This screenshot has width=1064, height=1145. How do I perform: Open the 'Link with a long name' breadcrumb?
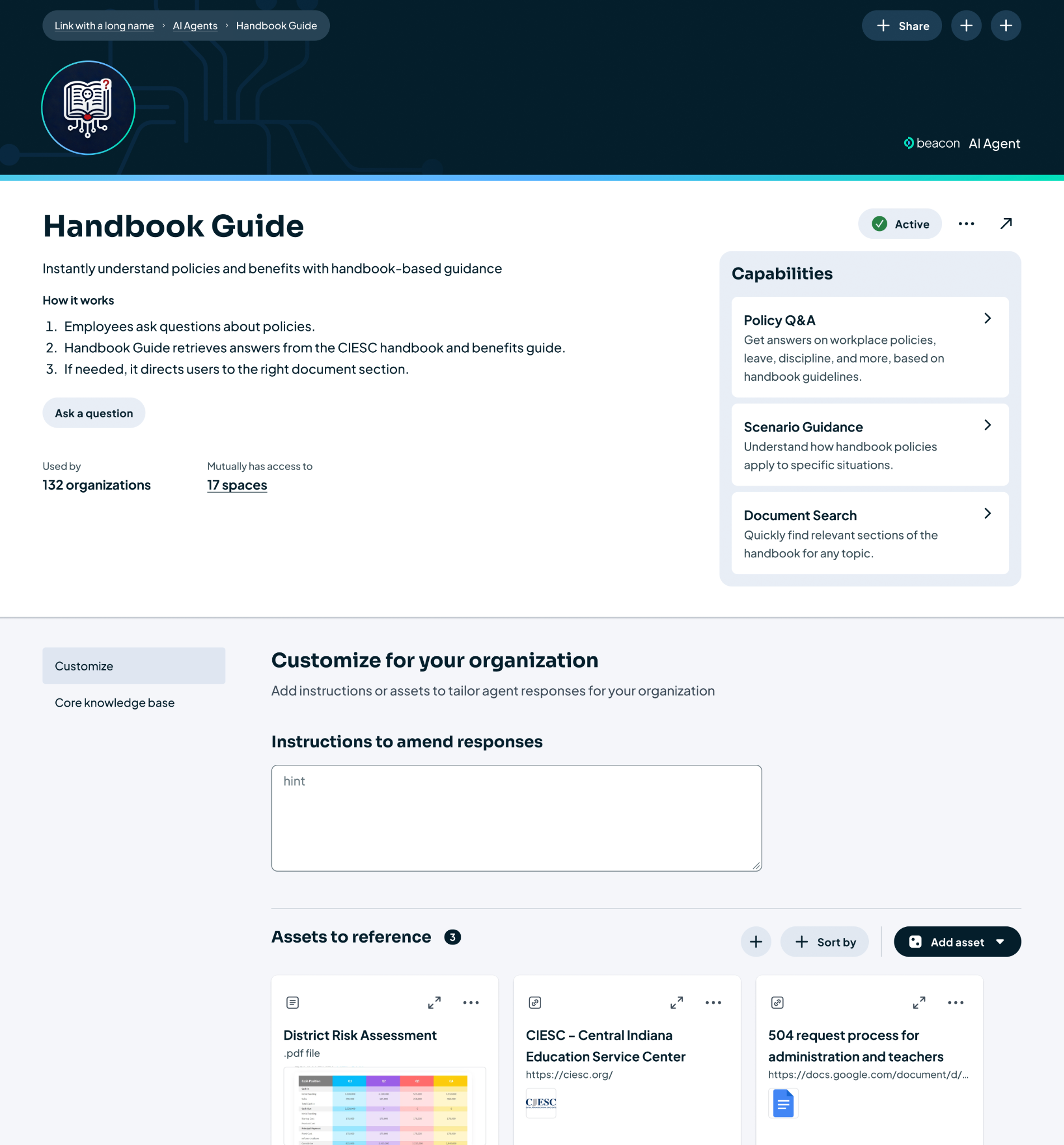tap(104, 26)
